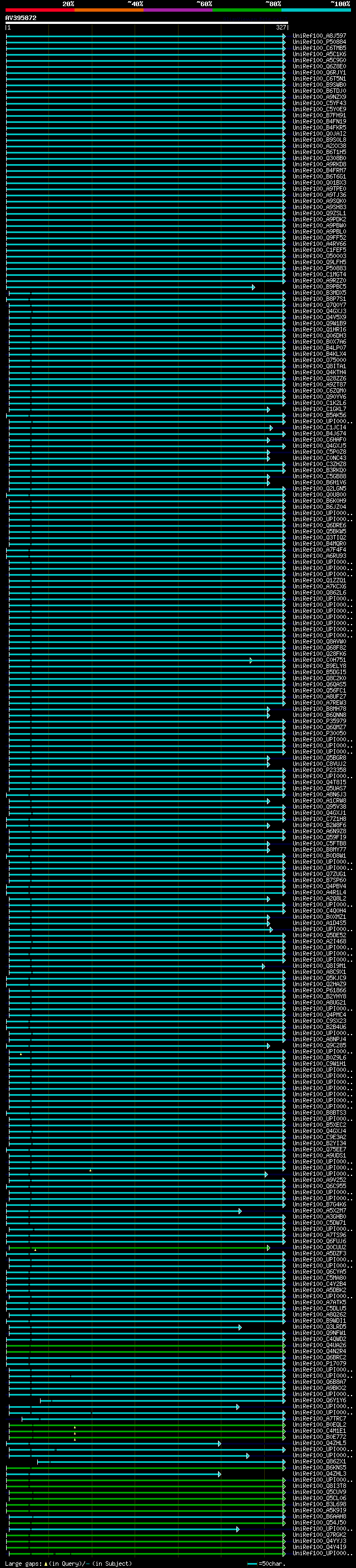Click the purple ~60% identity legend segment
The width and height of the screenshot is (356, 1568).
coord(179,10)
